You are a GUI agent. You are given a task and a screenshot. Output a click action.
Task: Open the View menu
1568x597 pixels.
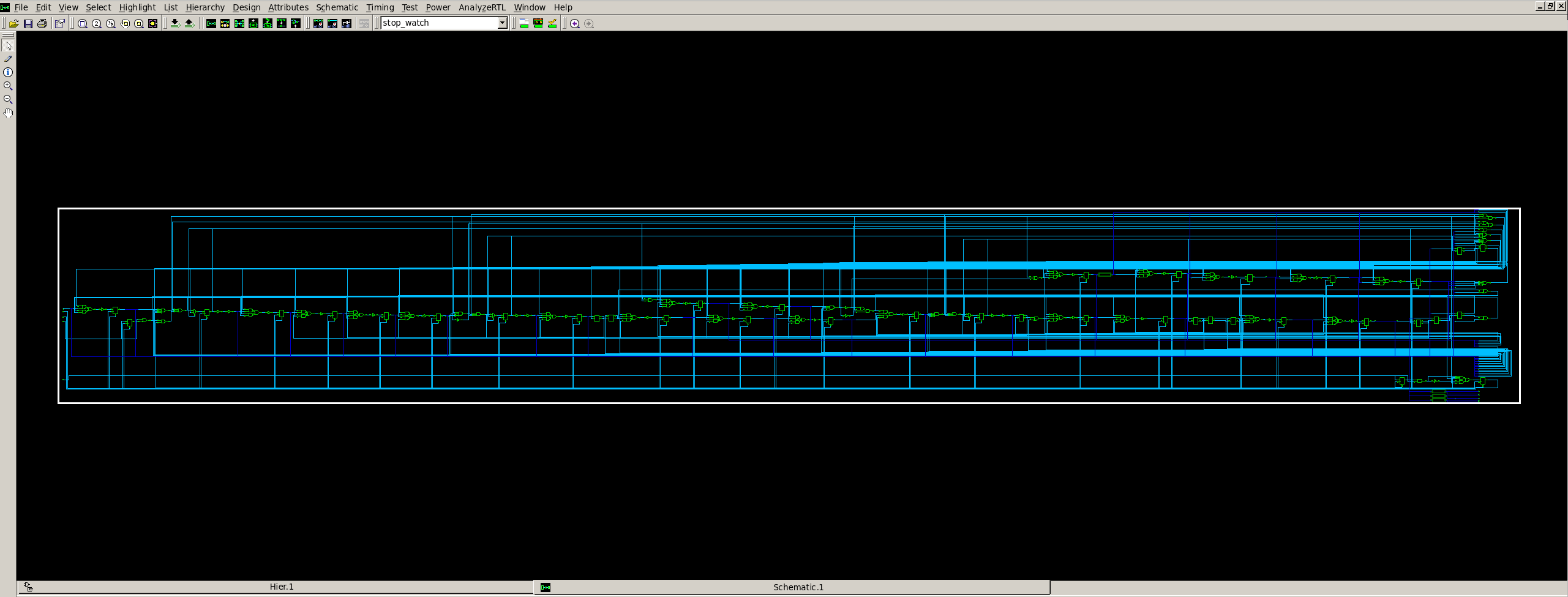(68, 7)
